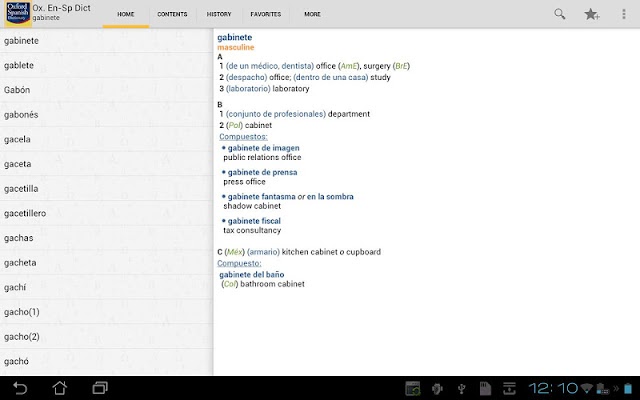Follow the 'gabinete fantasma' compound link
Image resolution: width=640 pixels, height=400 pixels.
261,197
